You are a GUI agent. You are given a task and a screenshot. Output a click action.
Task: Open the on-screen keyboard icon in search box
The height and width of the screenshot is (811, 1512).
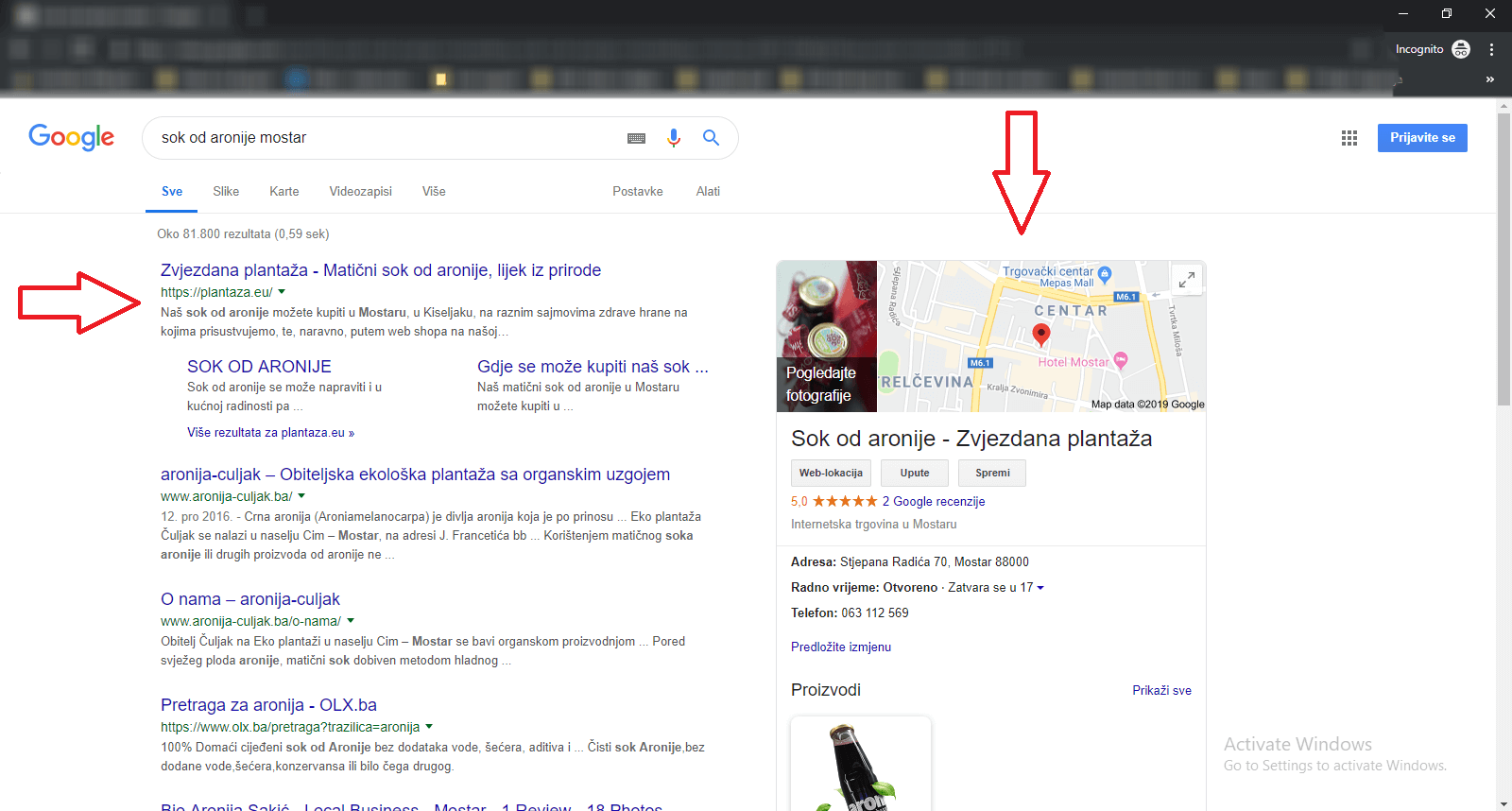coord(636,138)
